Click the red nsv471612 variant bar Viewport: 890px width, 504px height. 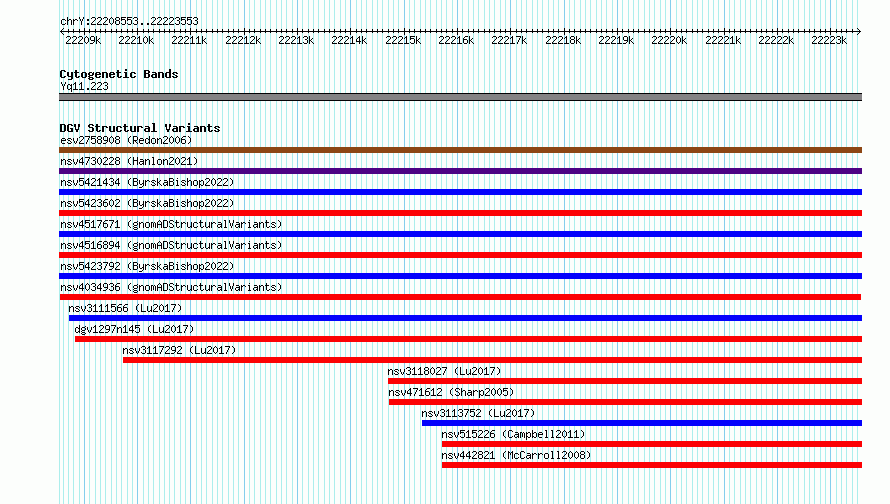(x=625, y=402)
